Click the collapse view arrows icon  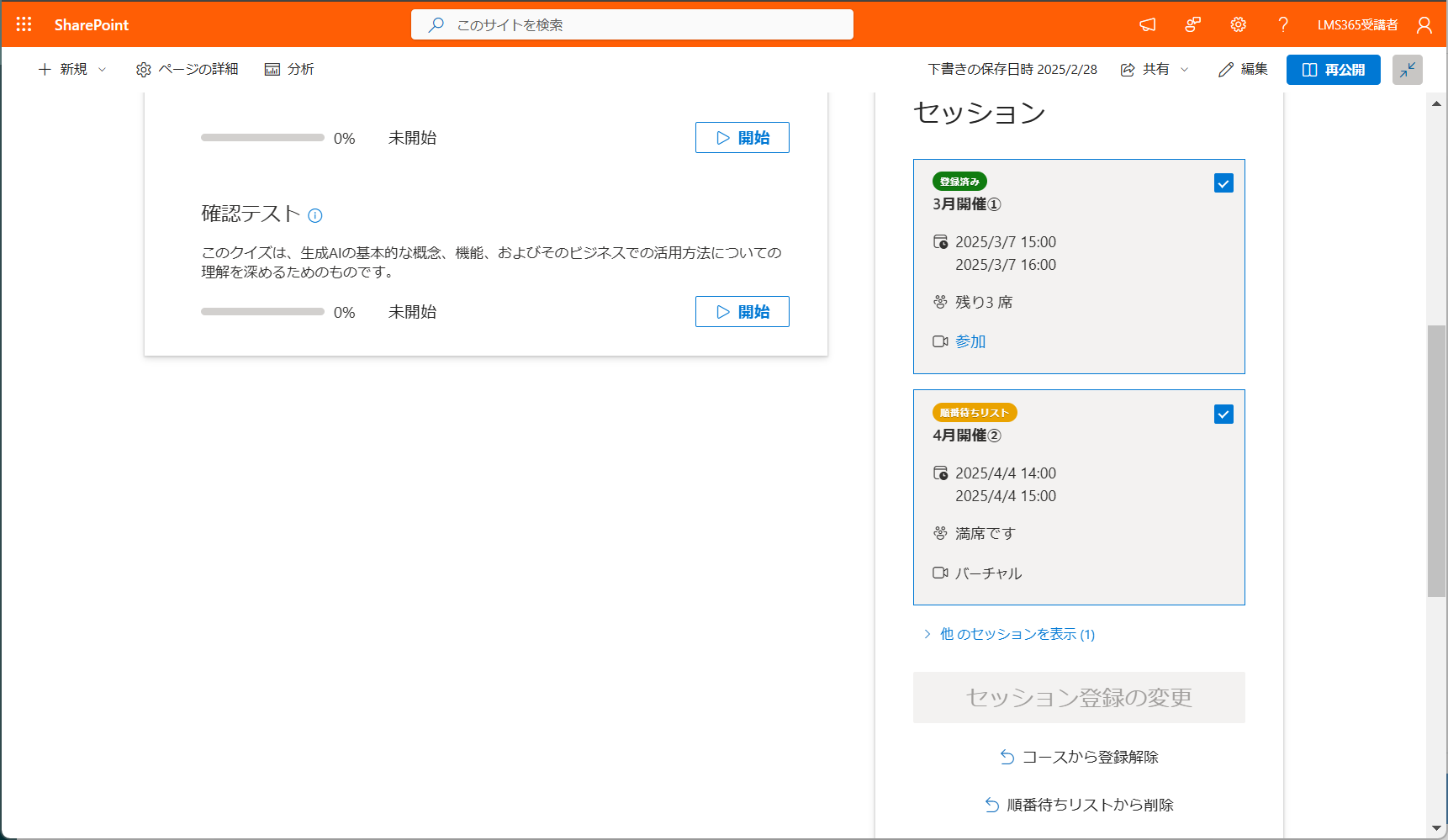coord(1408,70)
